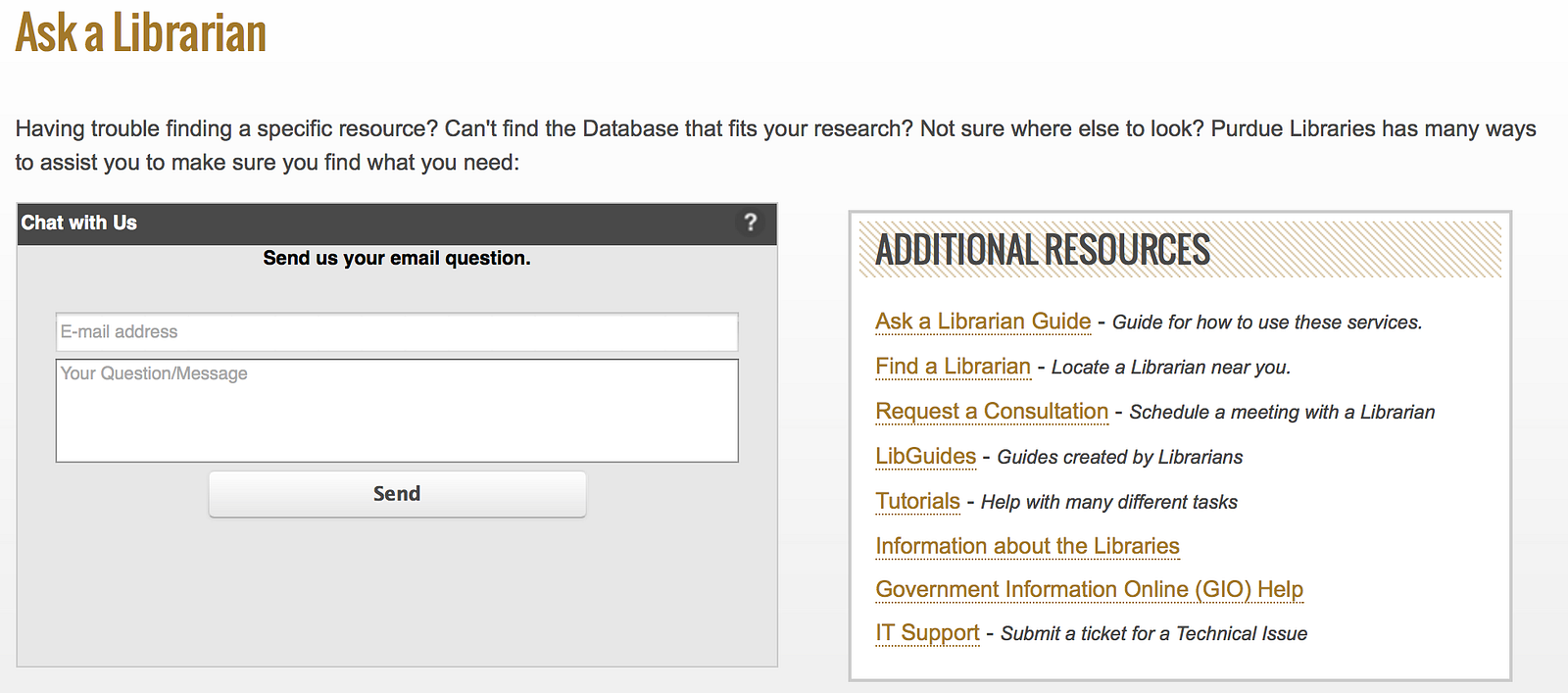
Task: Click the question mark help icon
Action: pos(750,223)
